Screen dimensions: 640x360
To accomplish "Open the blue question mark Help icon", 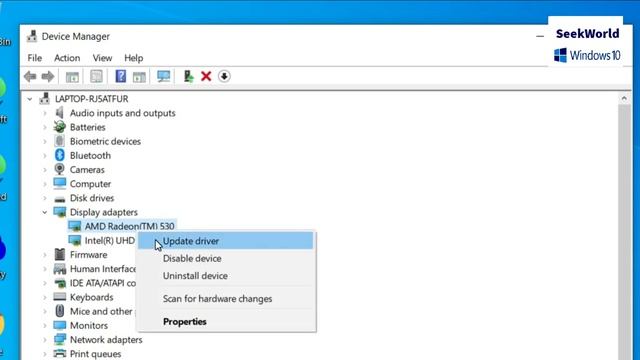I will click(121, 76).
